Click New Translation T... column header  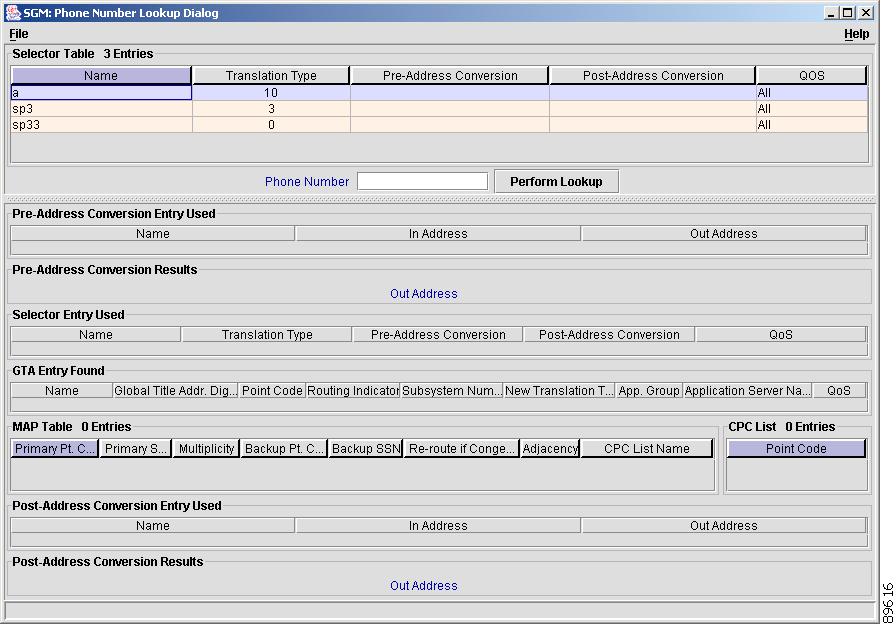coord(559,391)
